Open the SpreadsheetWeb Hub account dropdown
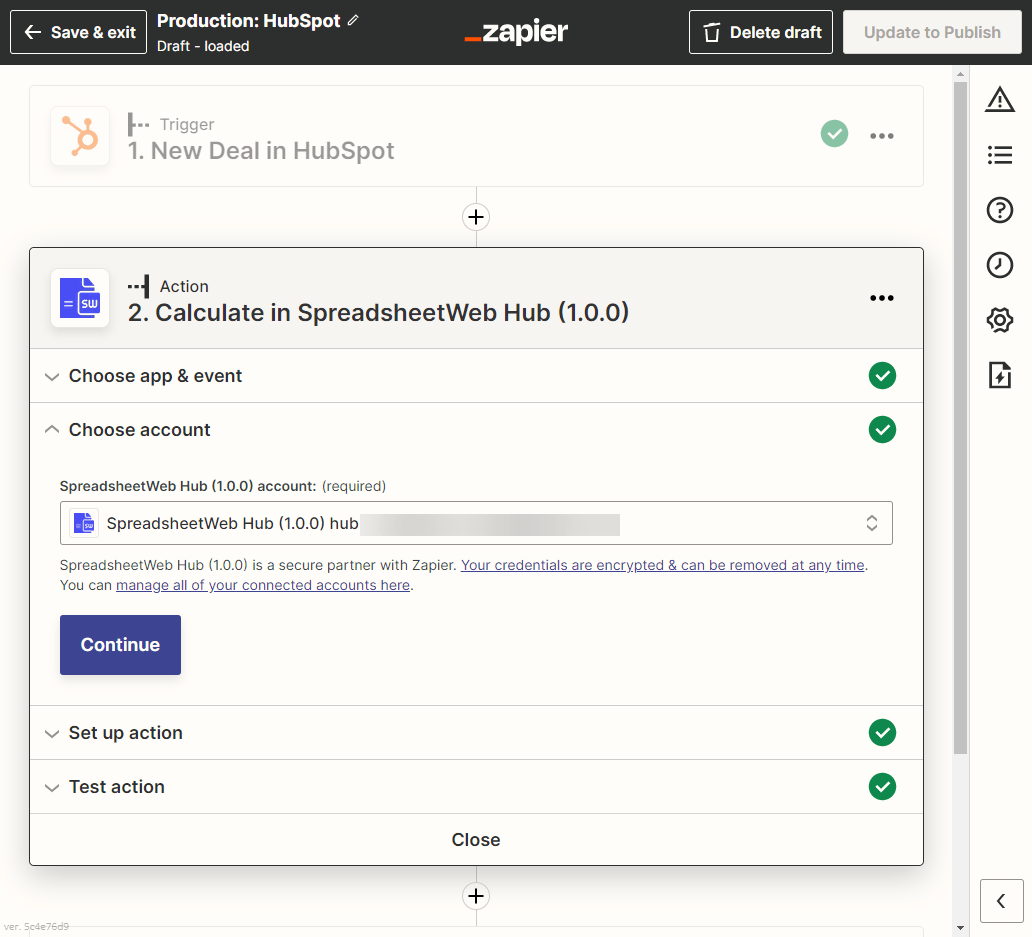Image resolution: width=1032 pixels, height=937 pixels. (476, 523)
